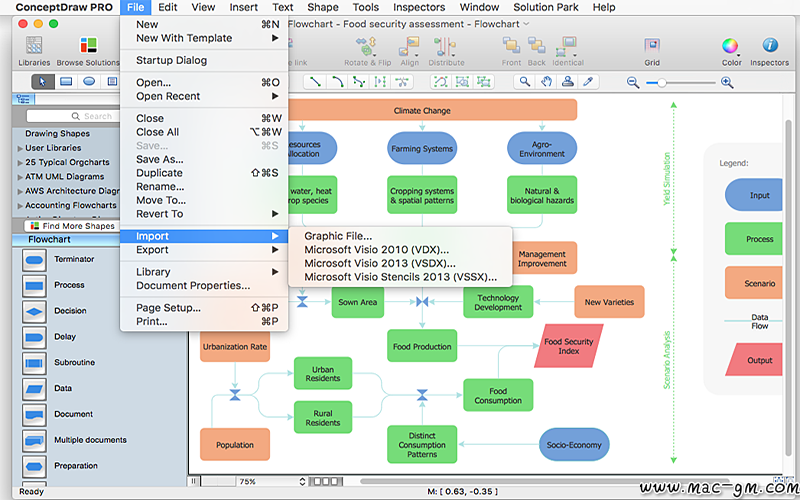Open the Revert To submenu

[204, 214]
